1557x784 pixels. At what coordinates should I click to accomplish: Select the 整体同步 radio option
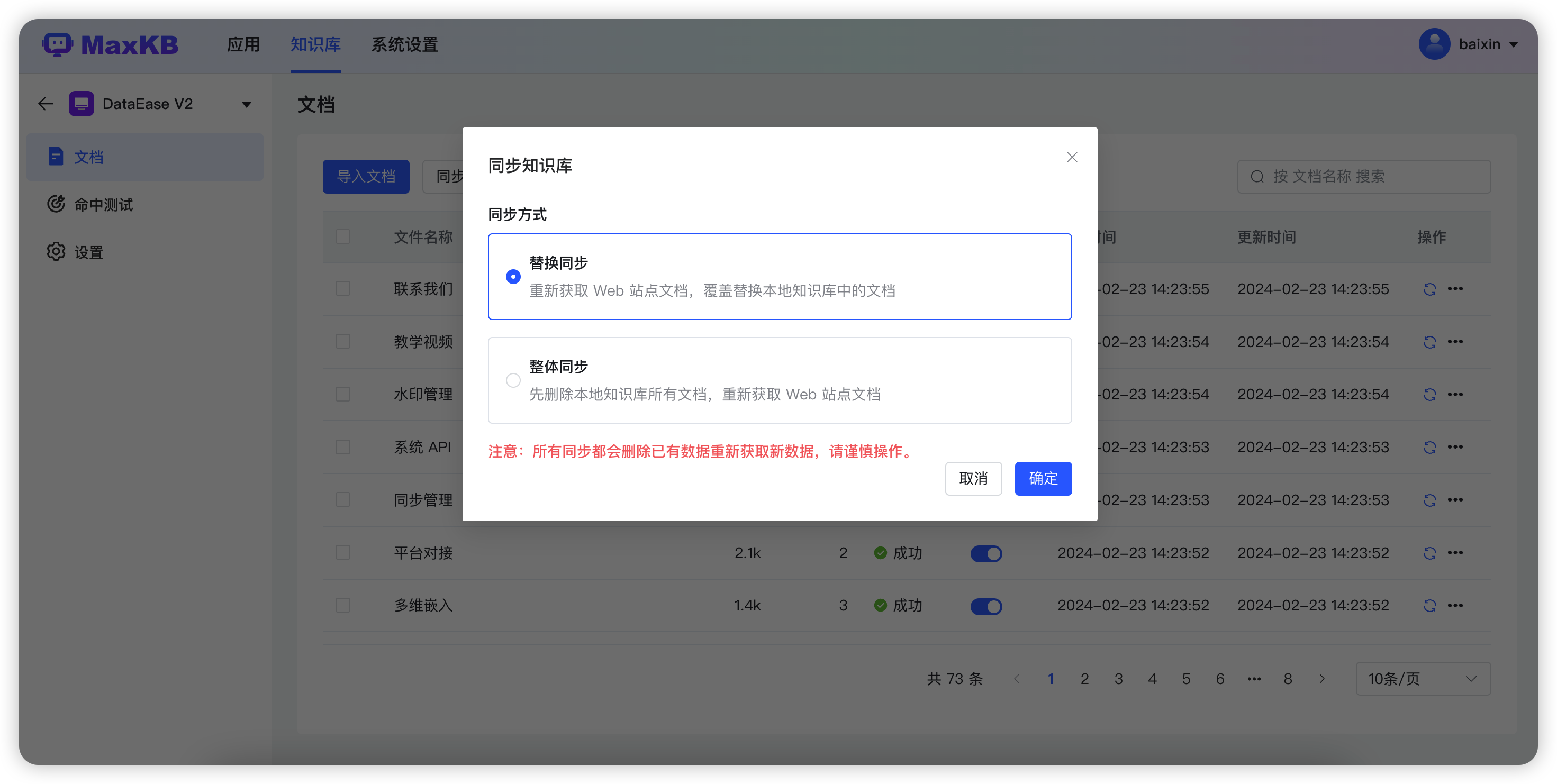[x=513, y=380]
